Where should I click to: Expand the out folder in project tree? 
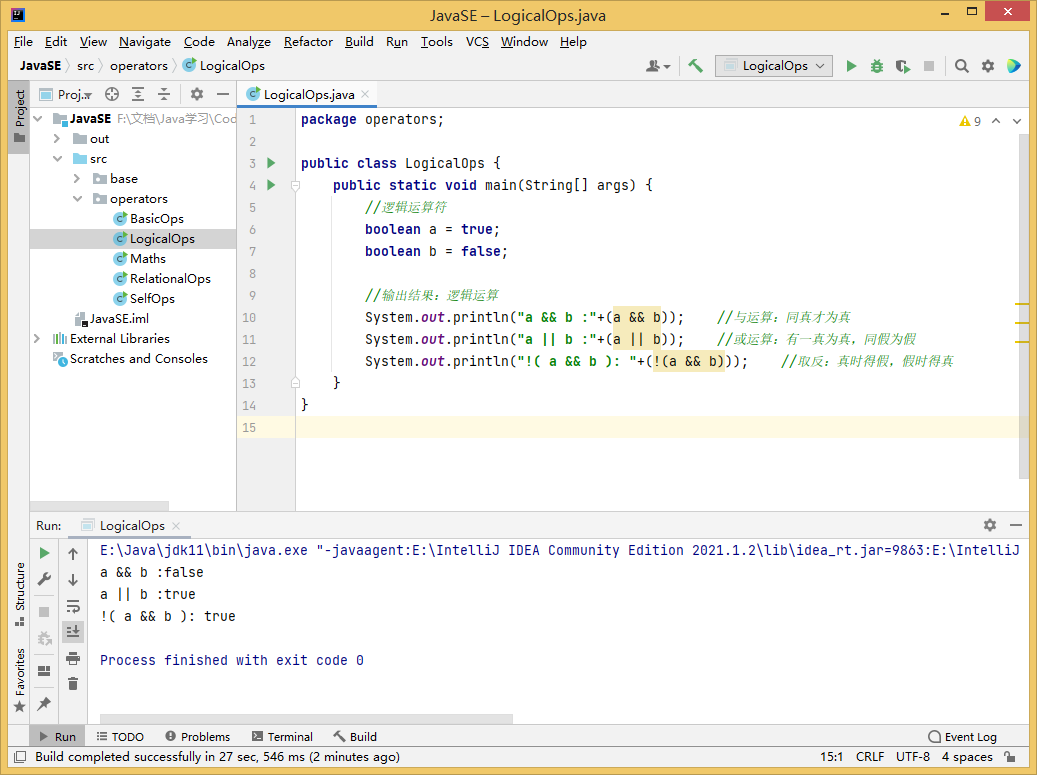(57, 139)
